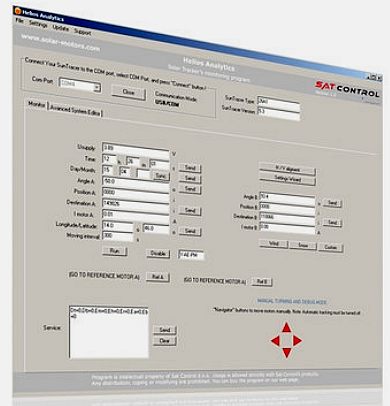
Task: Open the File menu
Action: point(19,21)
